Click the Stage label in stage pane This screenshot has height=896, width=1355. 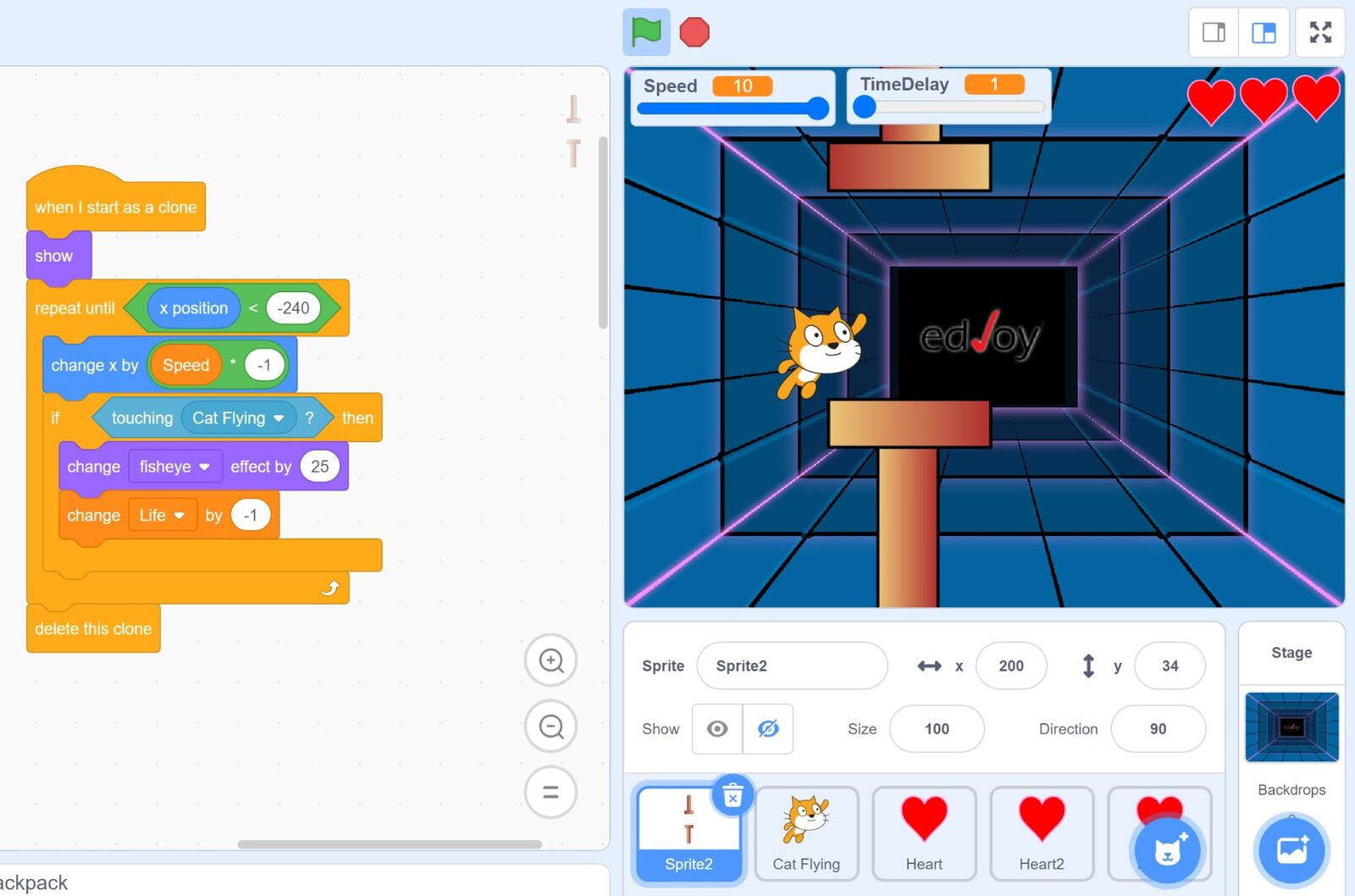click(x=1291, y=653)
